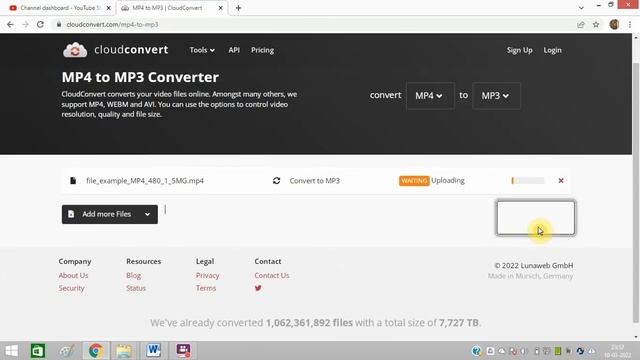Click the share page icon in the address bar
640x360 pixels.
tap(580, 24)
